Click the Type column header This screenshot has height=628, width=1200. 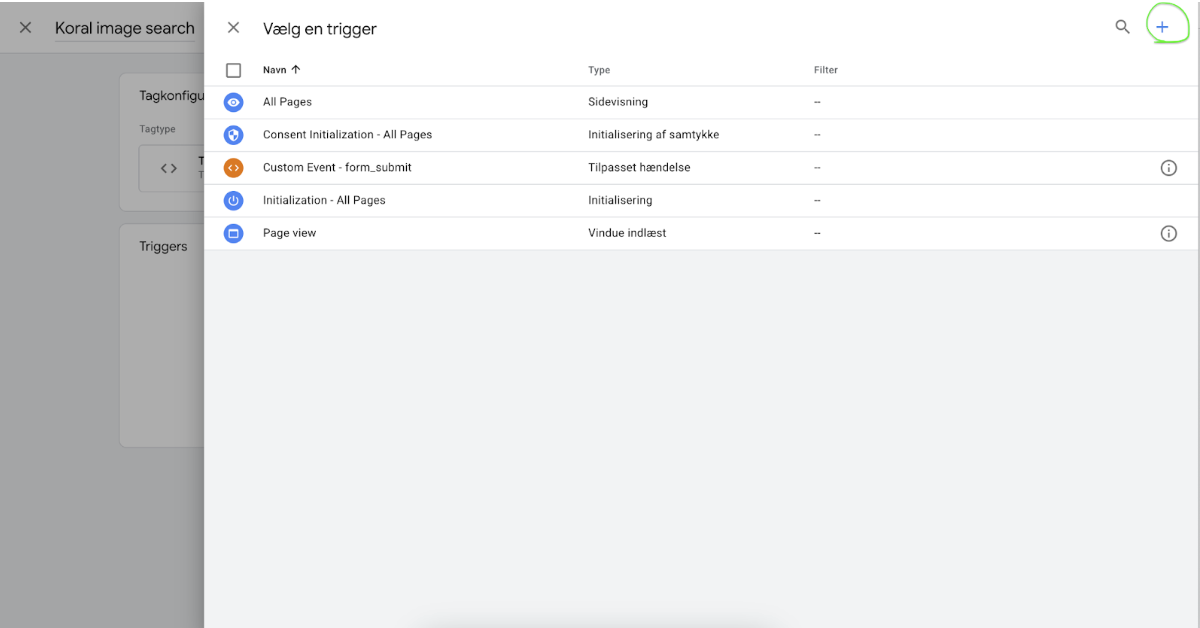(599, 70)
